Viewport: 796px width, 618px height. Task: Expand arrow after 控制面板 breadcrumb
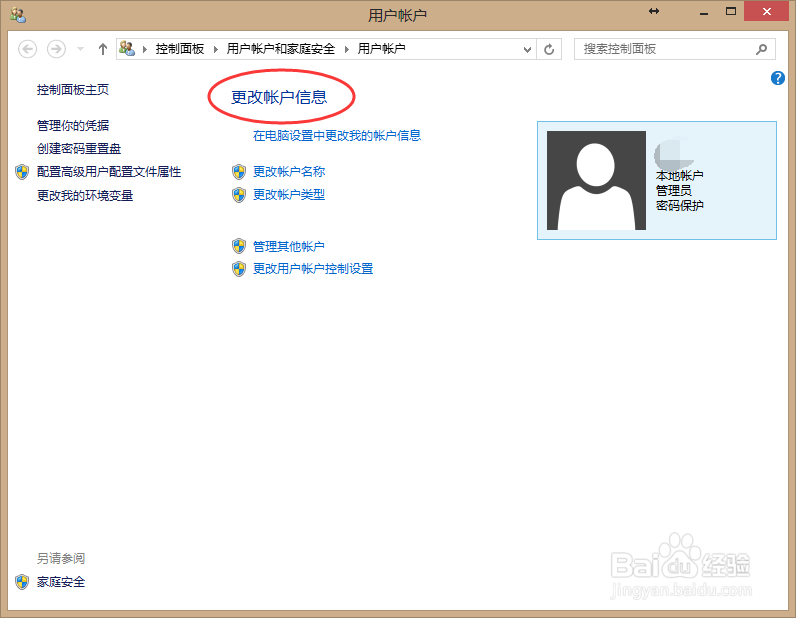216,49
